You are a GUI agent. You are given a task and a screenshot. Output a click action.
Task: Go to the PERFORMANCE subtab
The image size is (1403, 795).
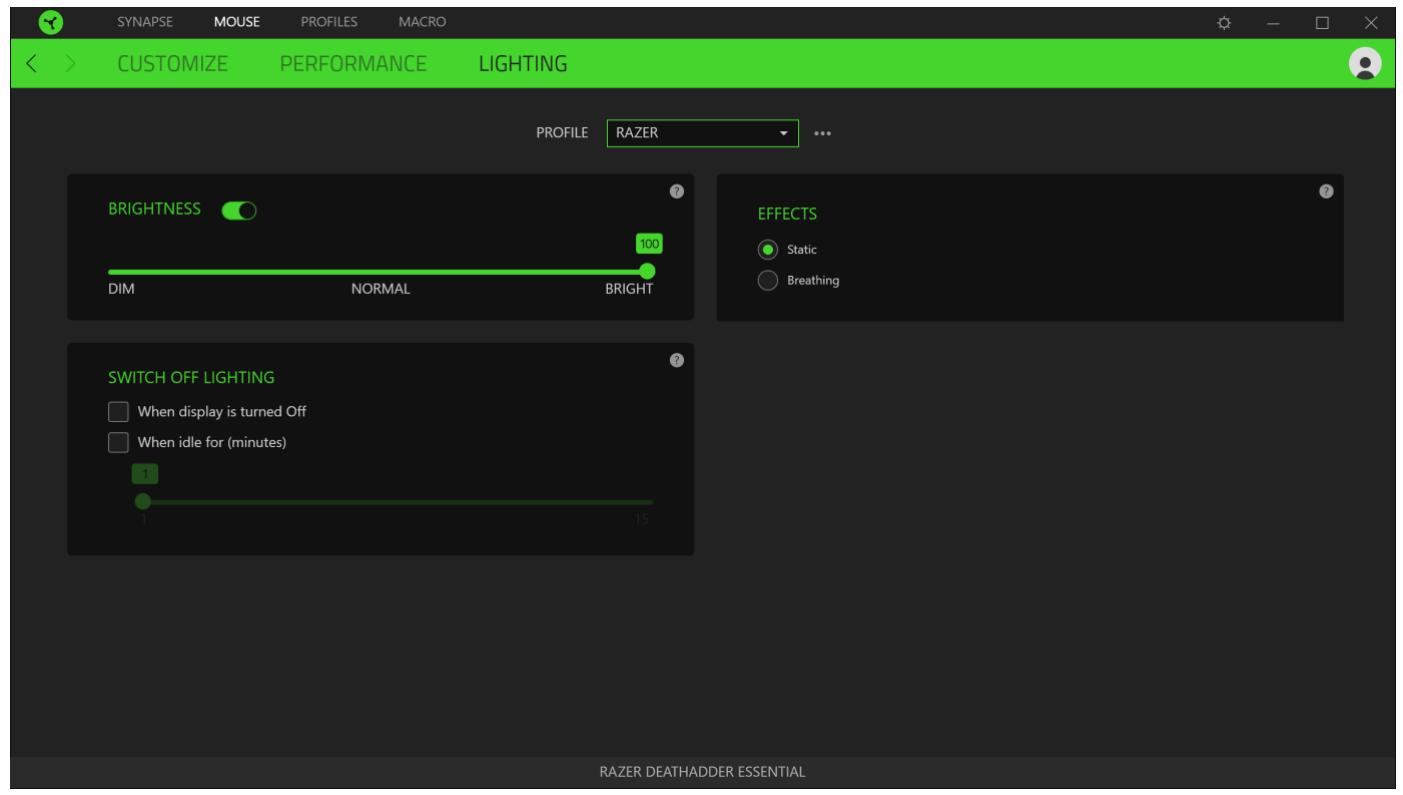[354, 65]
